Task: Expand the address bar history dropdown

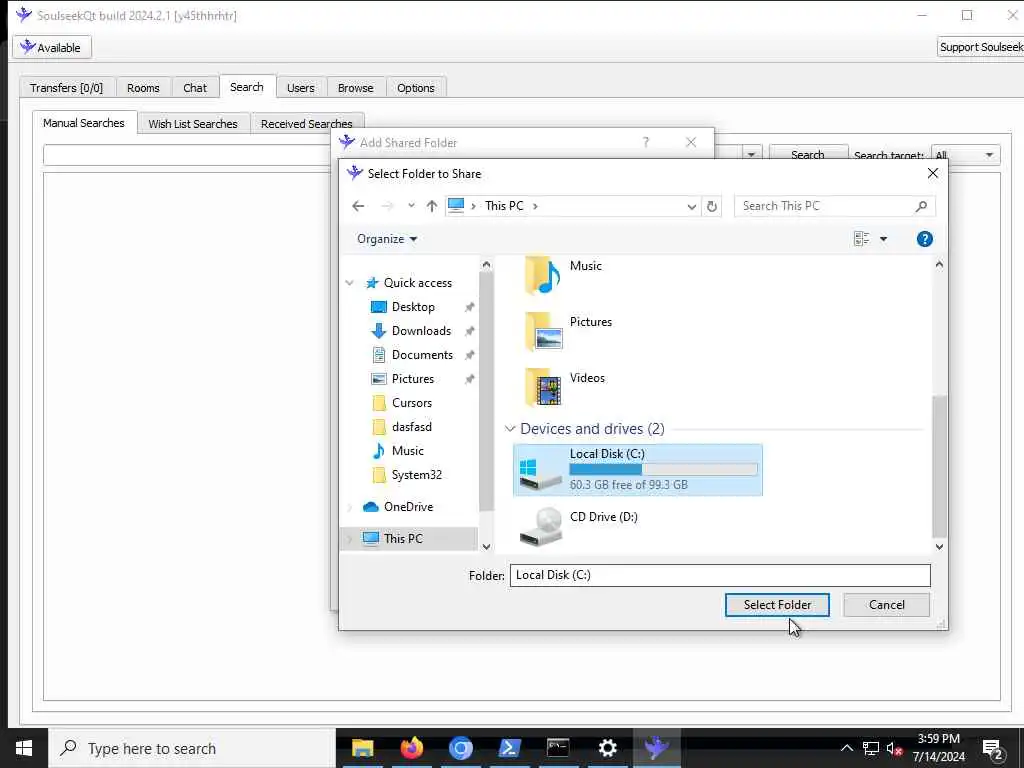Action: point(692,206)
